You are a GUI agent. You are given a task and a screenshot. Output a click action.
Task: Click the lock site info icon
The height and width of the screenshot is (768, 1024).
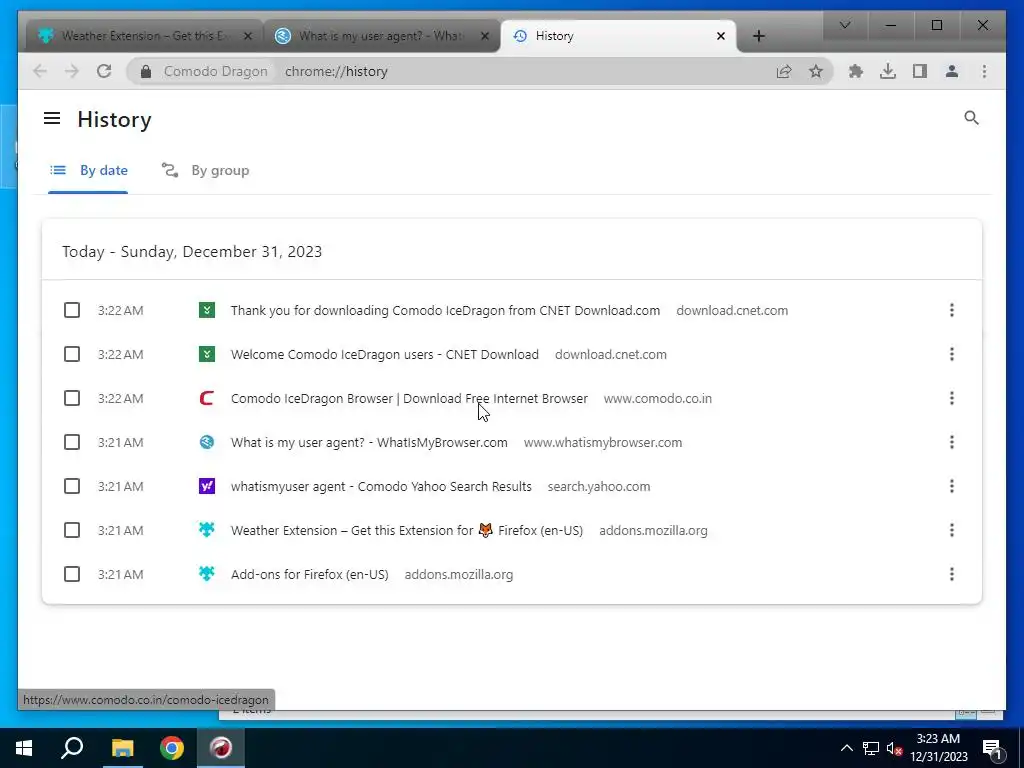(x=146, y=71)
